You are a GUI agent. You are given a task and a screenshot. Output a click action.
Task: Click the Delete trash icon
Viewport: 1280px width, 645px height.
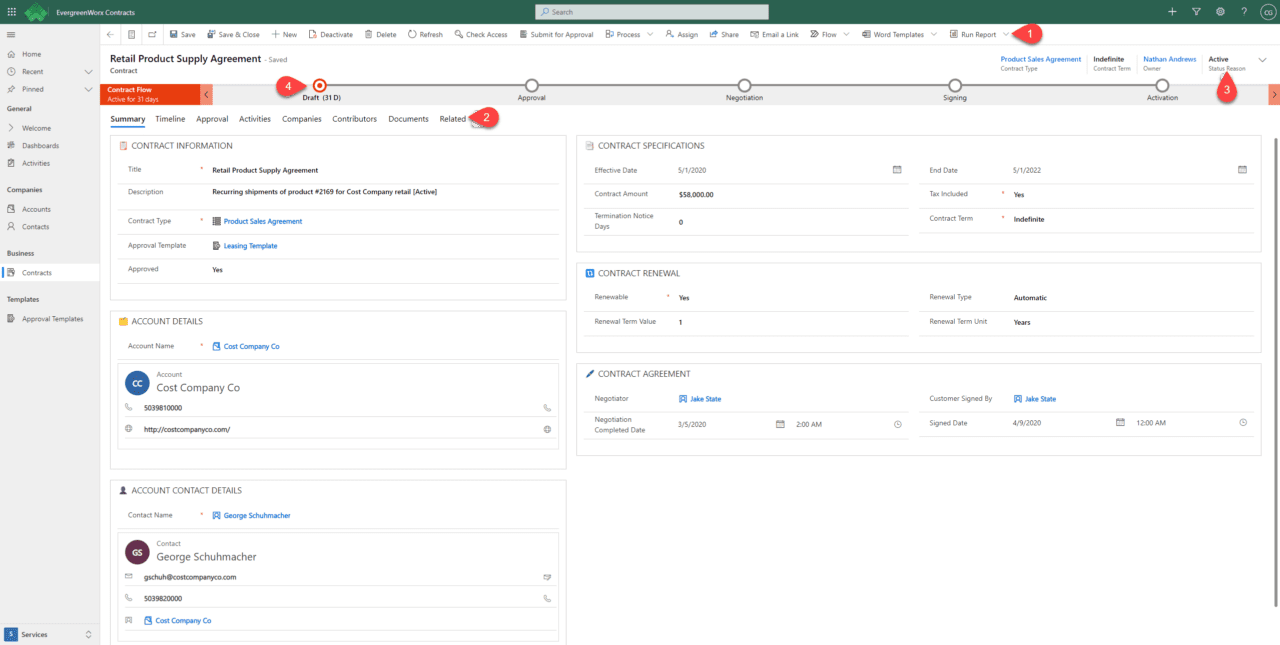[x=367, y=34]
